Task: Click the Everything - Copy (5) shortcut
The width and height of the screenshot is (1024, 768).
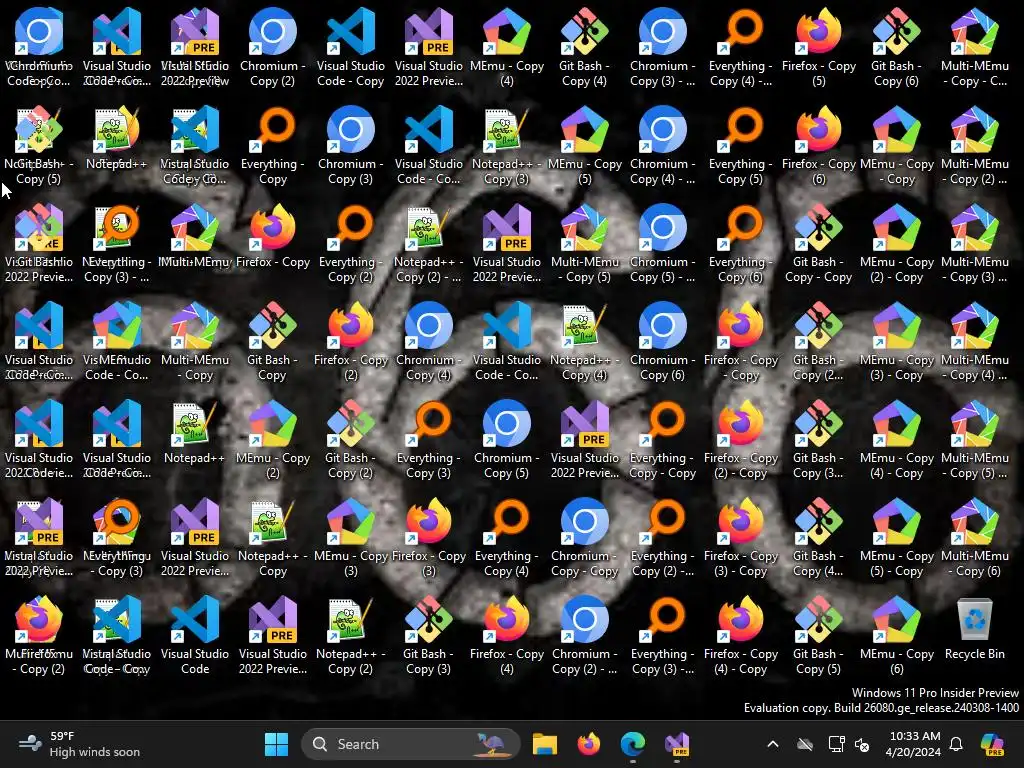Action: click(x=741, y=146)
